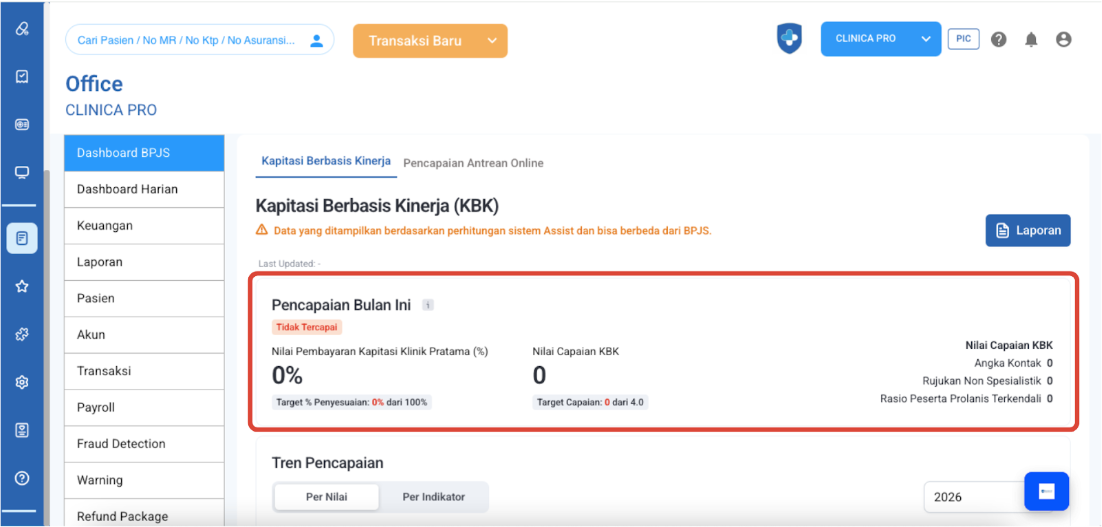This screenshot has height=527, width=1102.
Task: Expand the Transaksi Baru dropdown
Action: pos(491,41)
